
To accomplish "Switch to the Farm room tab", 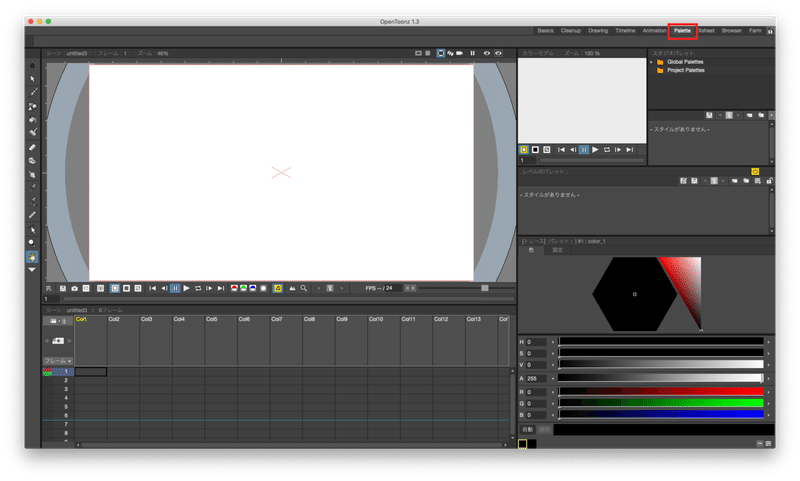I will [755, 31].
